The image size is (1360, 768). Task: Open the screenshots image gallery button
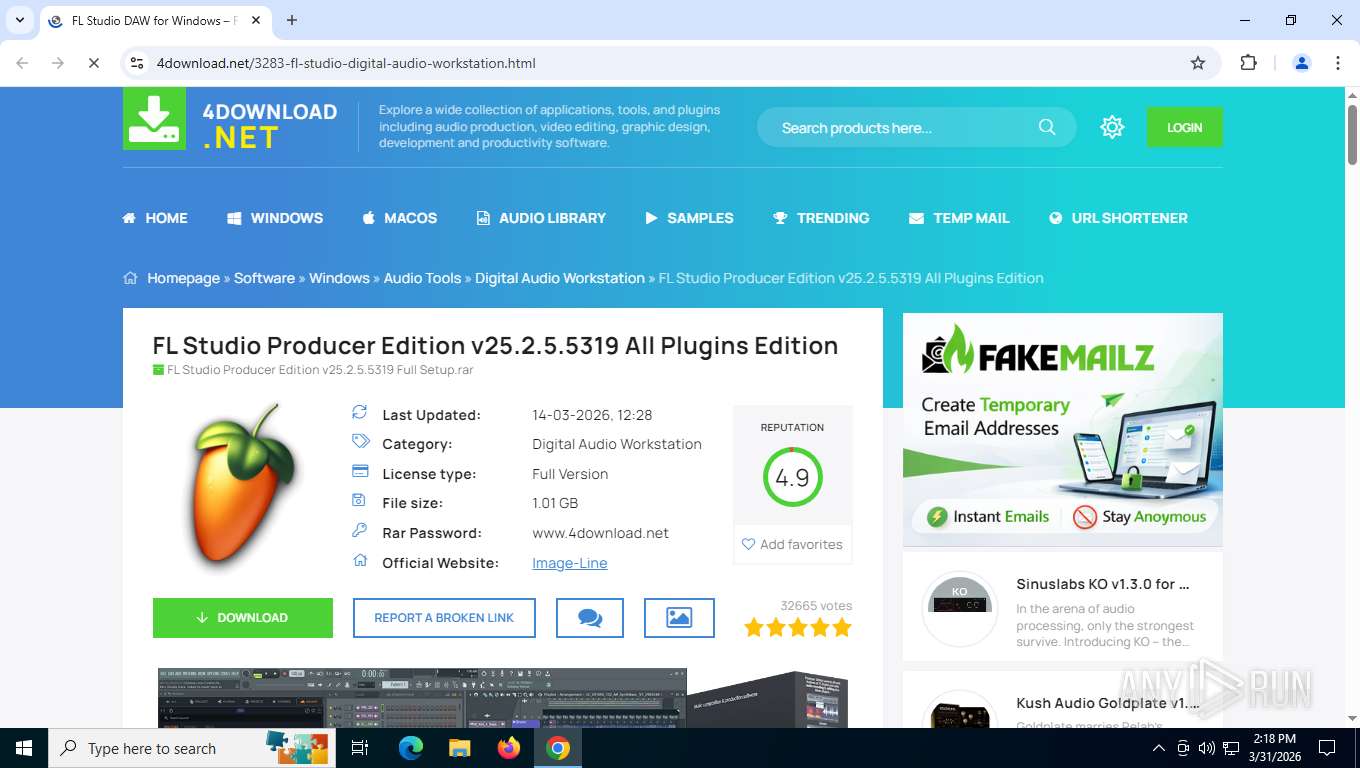[x=679, y=618]
